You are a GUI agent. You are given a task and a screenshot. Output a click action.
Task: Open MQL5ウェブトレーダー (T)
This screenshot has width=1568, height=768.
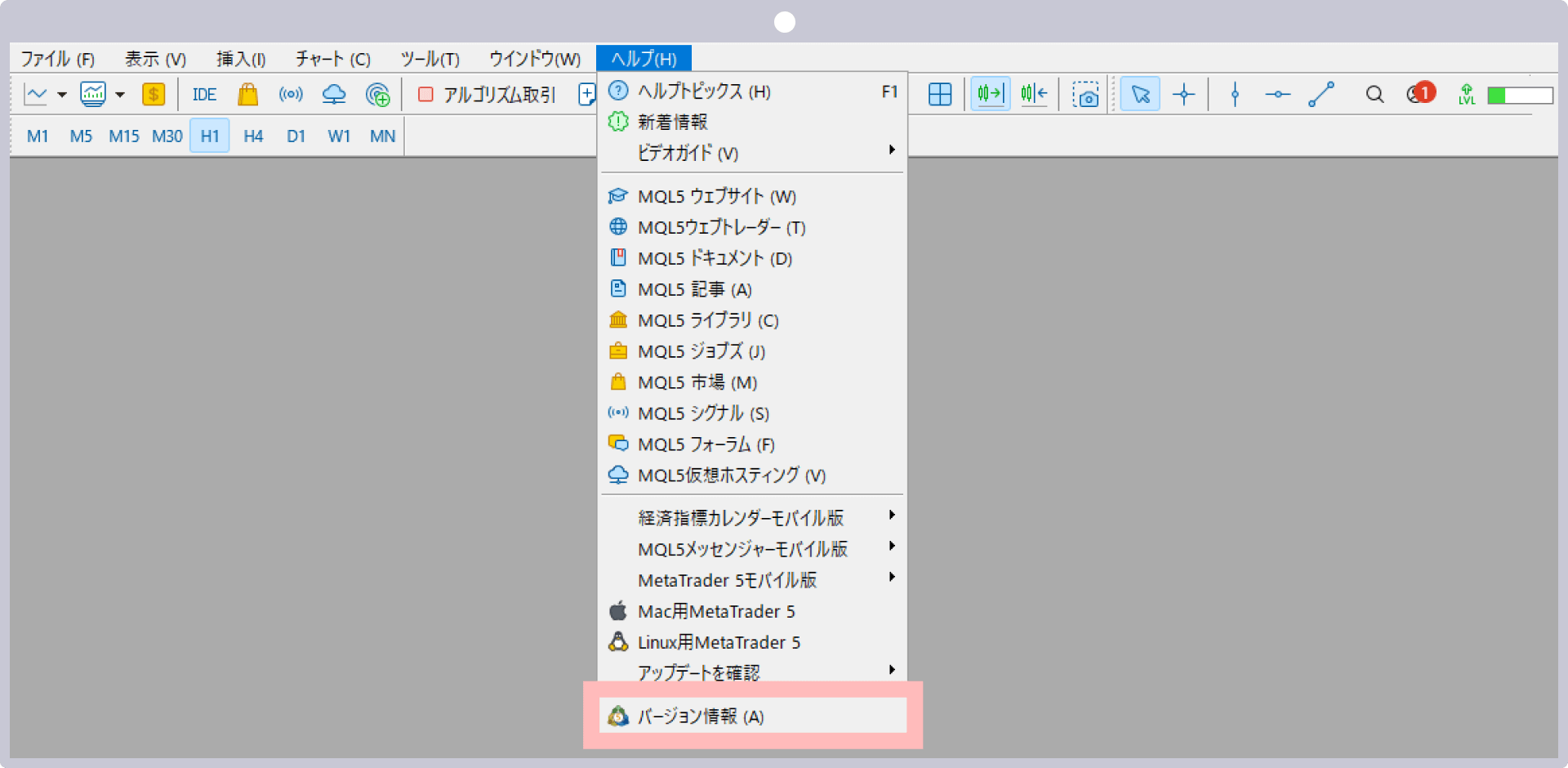click(752, 227)
